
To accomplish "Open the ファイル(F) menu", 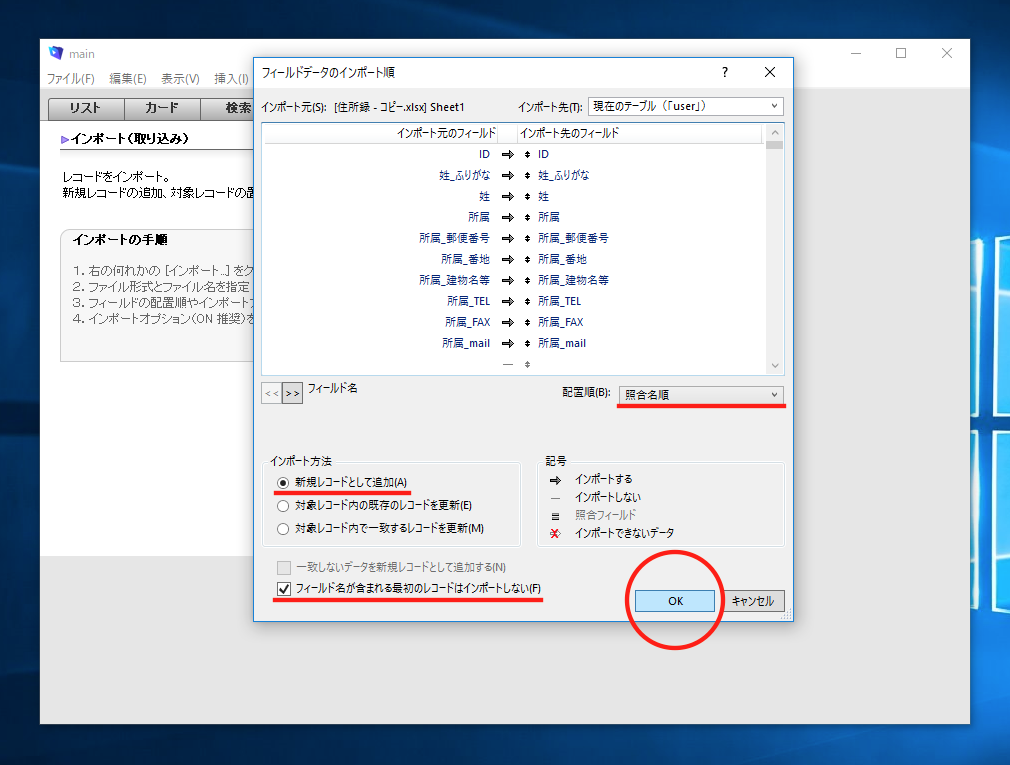I will pyautogui.click(x=70, y=79).
